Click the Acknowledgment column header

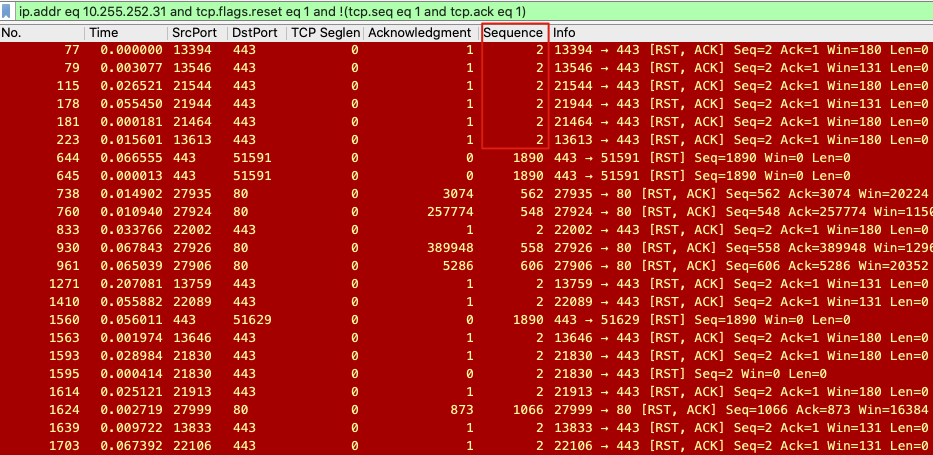(420, 33)
